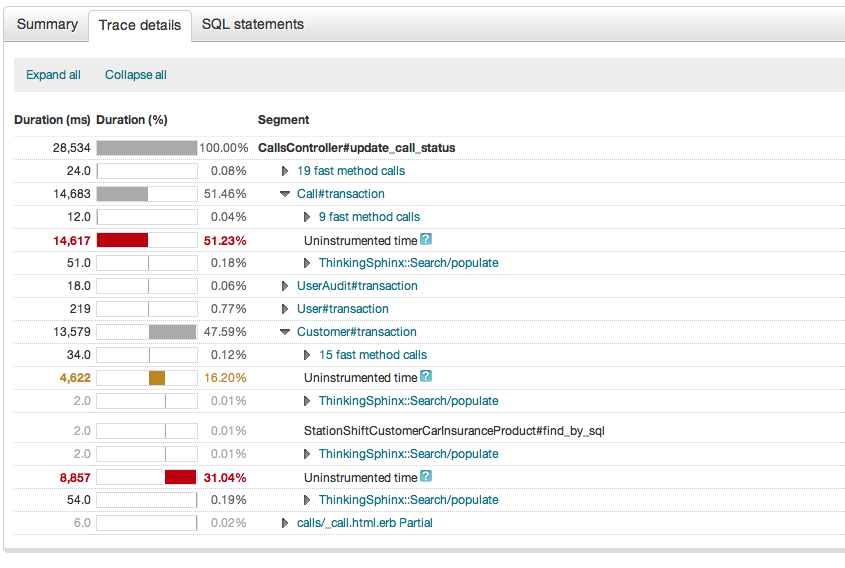Image resolution: width=845 pixels, height=568 pixels.
Task: Expand the 19 fast method calls arrow
Action: [285, 171]
